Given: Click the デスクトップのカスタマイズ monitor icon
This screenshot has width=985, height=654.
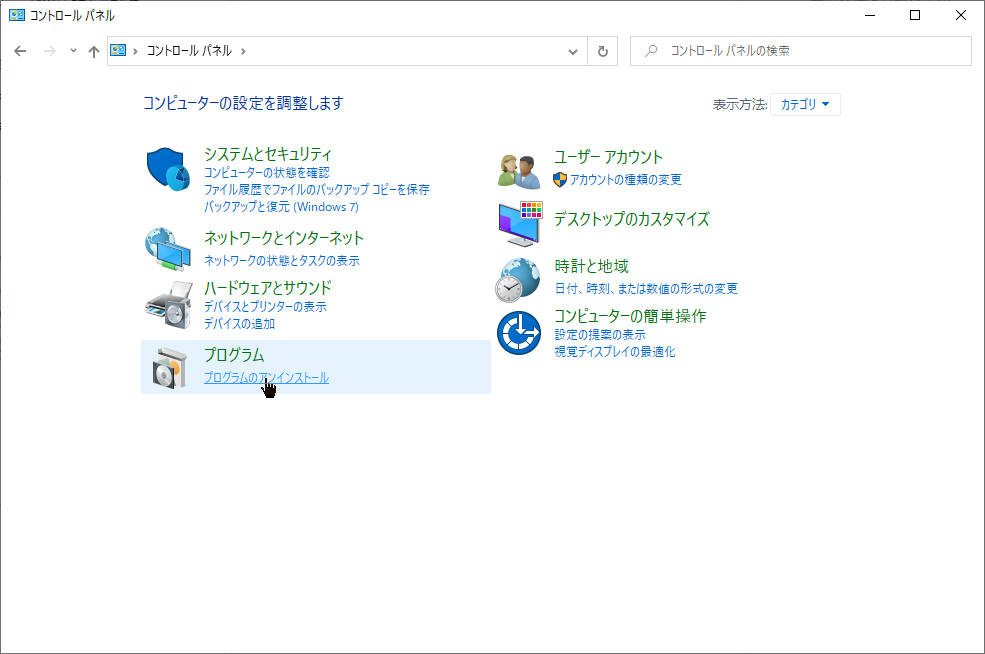Looking at the screenshot, I should pyautogui.click(x=520, y=224).
